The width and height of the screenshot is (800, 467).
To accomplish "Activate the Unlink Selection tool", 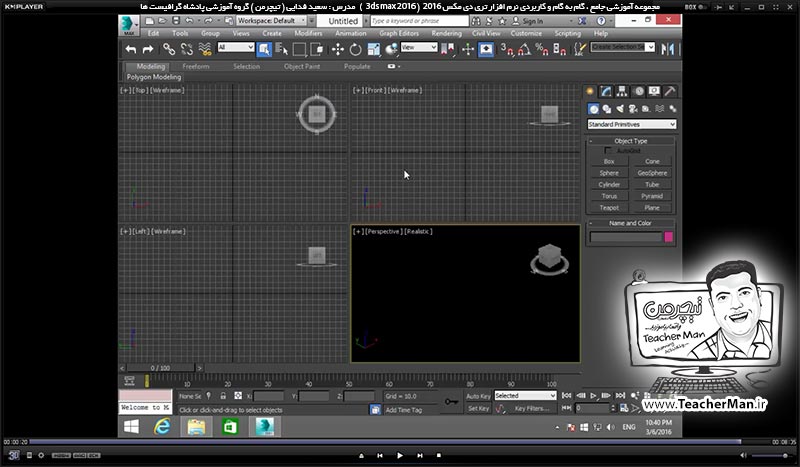I will [187, 49].
